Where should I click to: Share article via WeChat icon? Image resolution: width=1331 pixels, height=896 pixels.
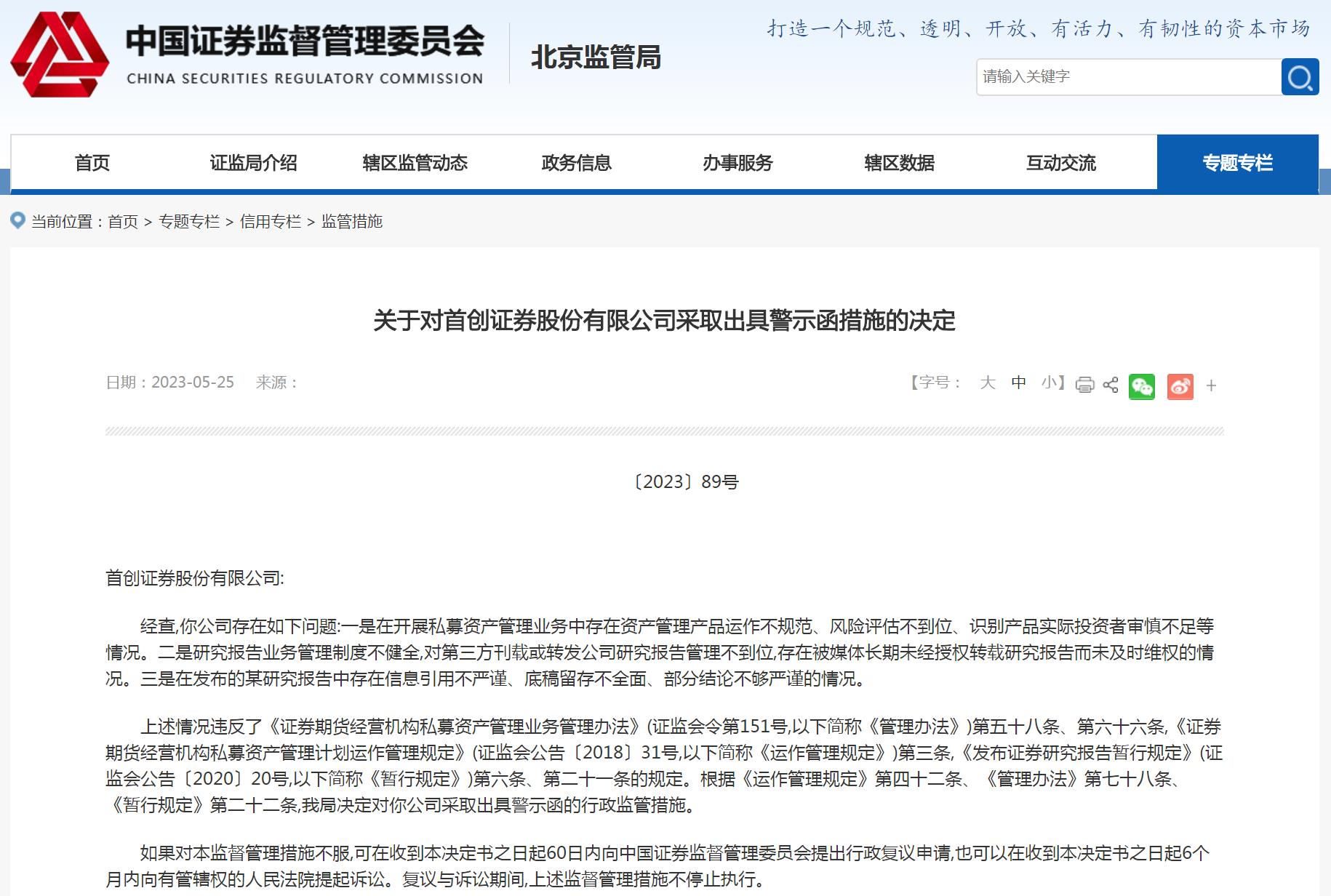[1142, 386]
